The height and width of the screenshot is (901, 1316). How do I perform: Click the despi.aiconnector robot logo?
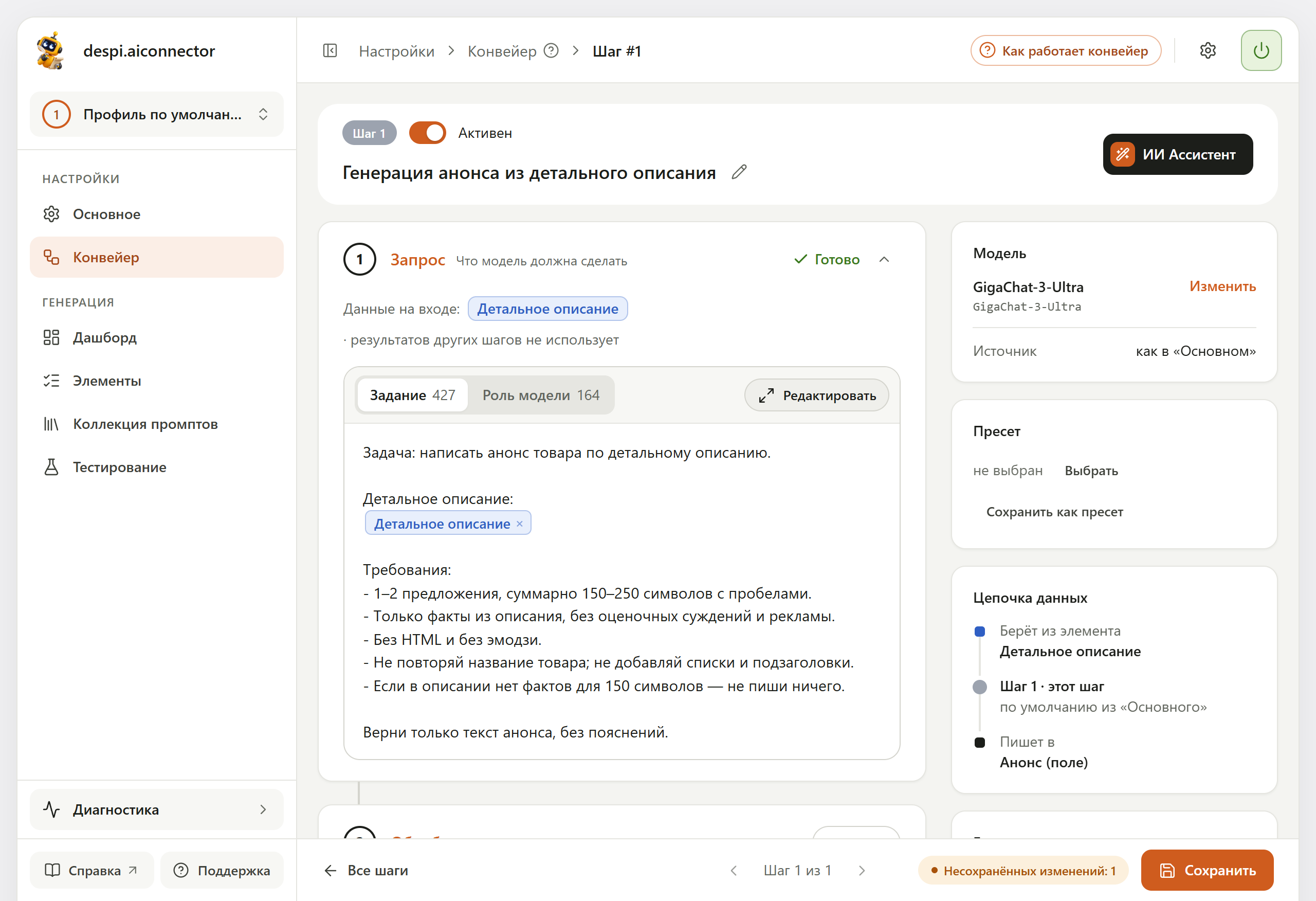(x=51, y=51)
